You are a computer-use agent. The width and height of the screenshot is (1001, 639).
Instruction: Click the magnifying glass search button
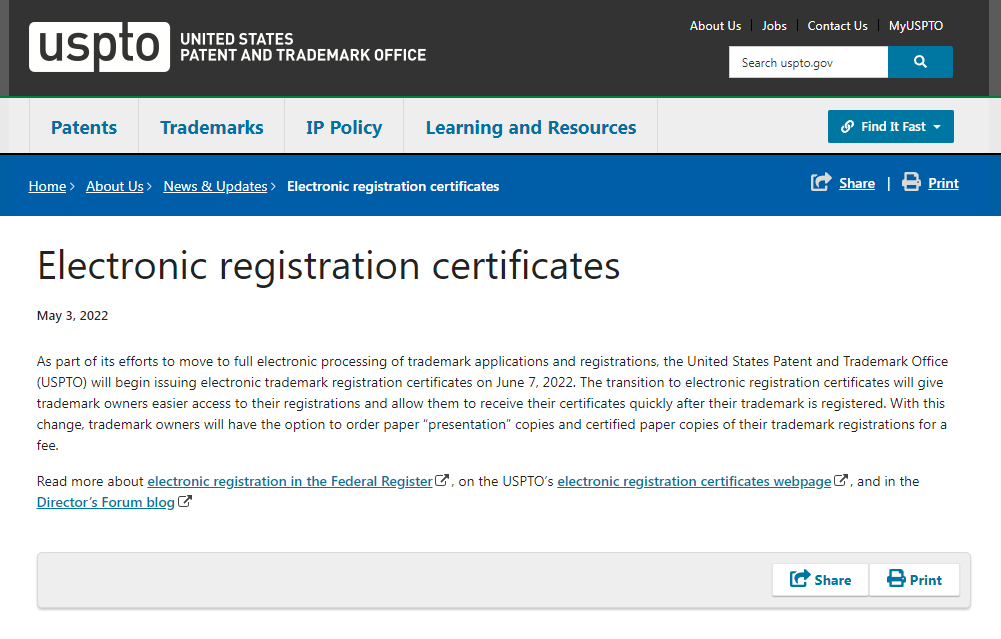click(920, 62)
